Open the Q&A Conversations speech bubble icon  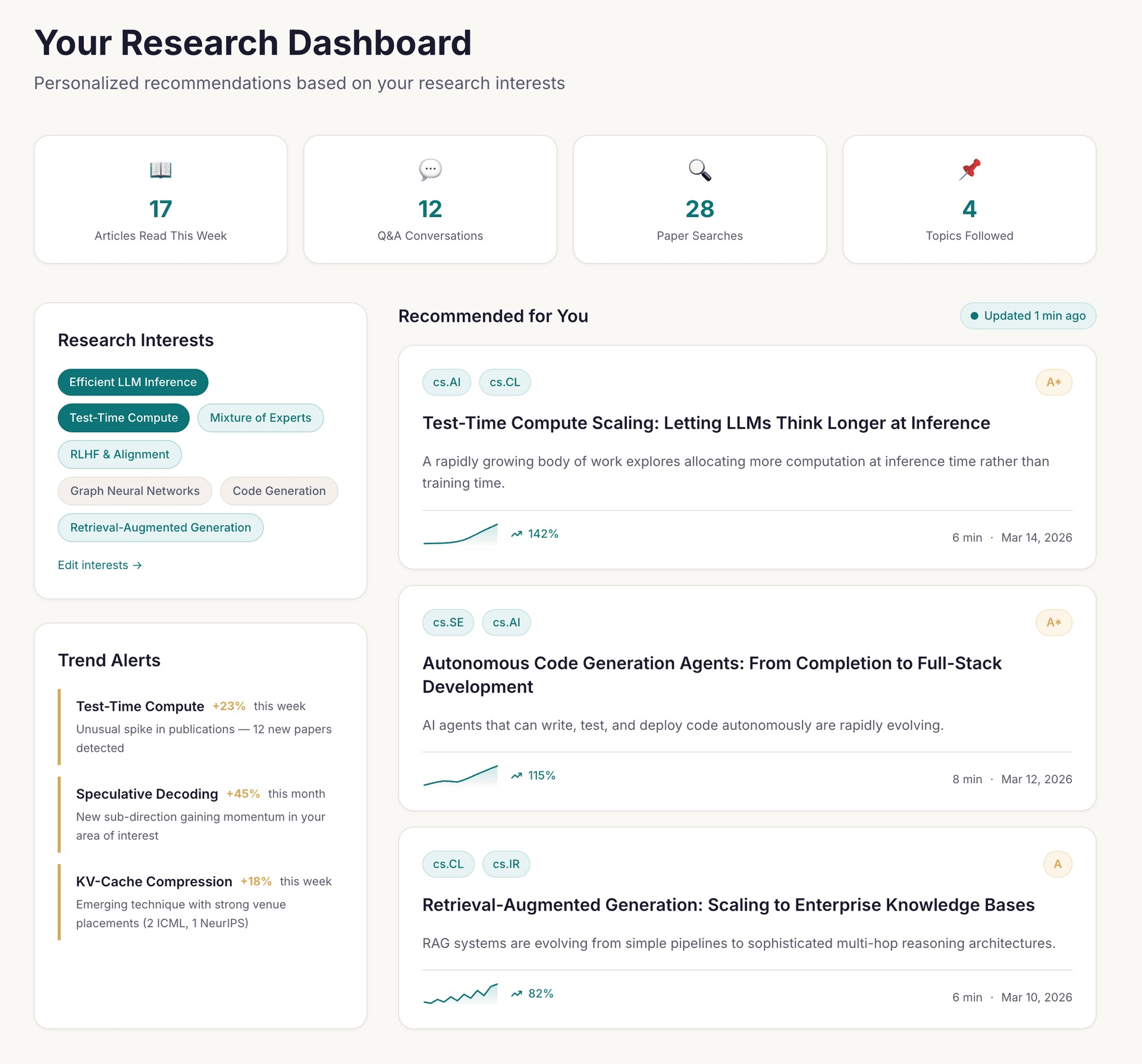(429, 170)
